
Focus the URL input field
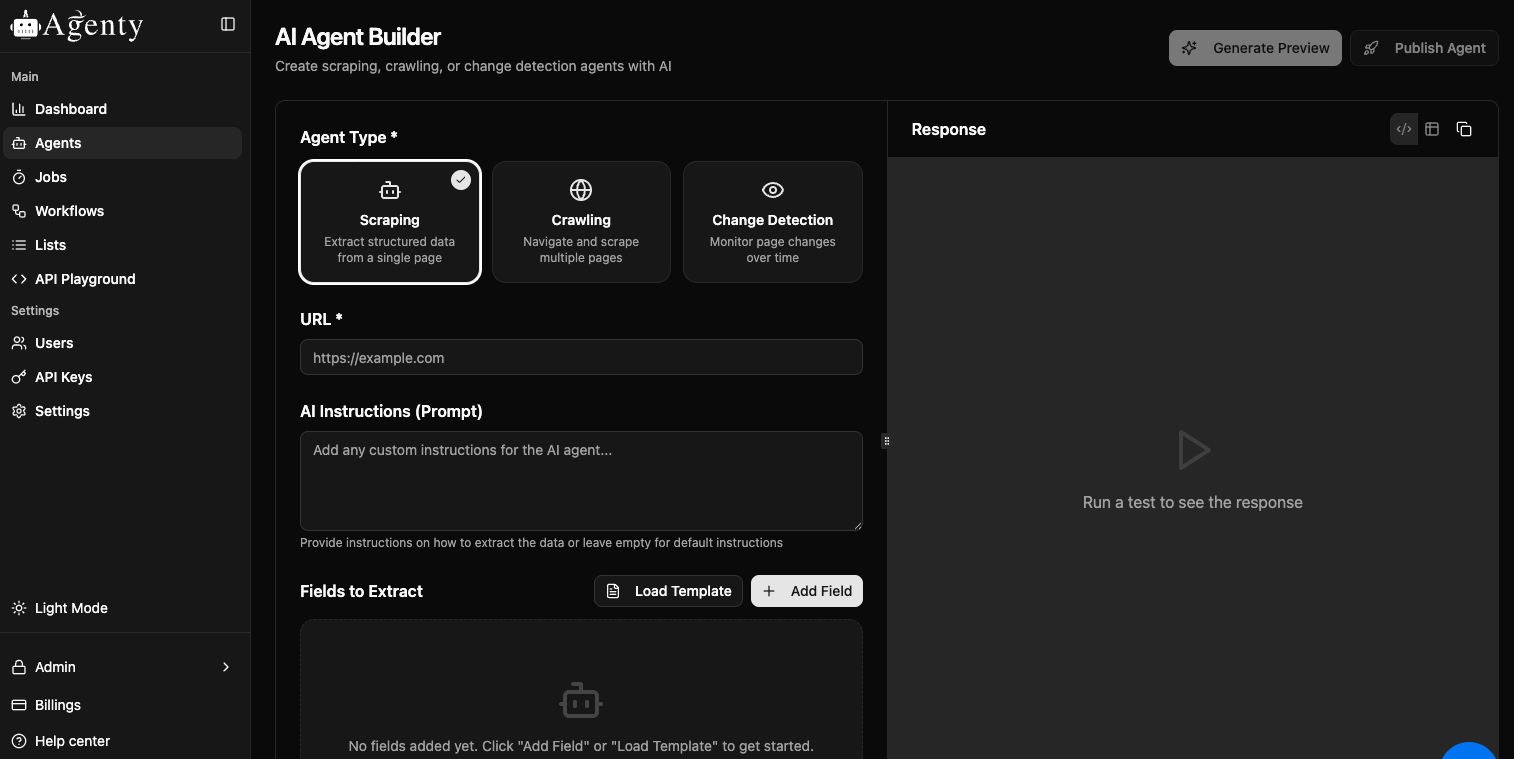581,358
